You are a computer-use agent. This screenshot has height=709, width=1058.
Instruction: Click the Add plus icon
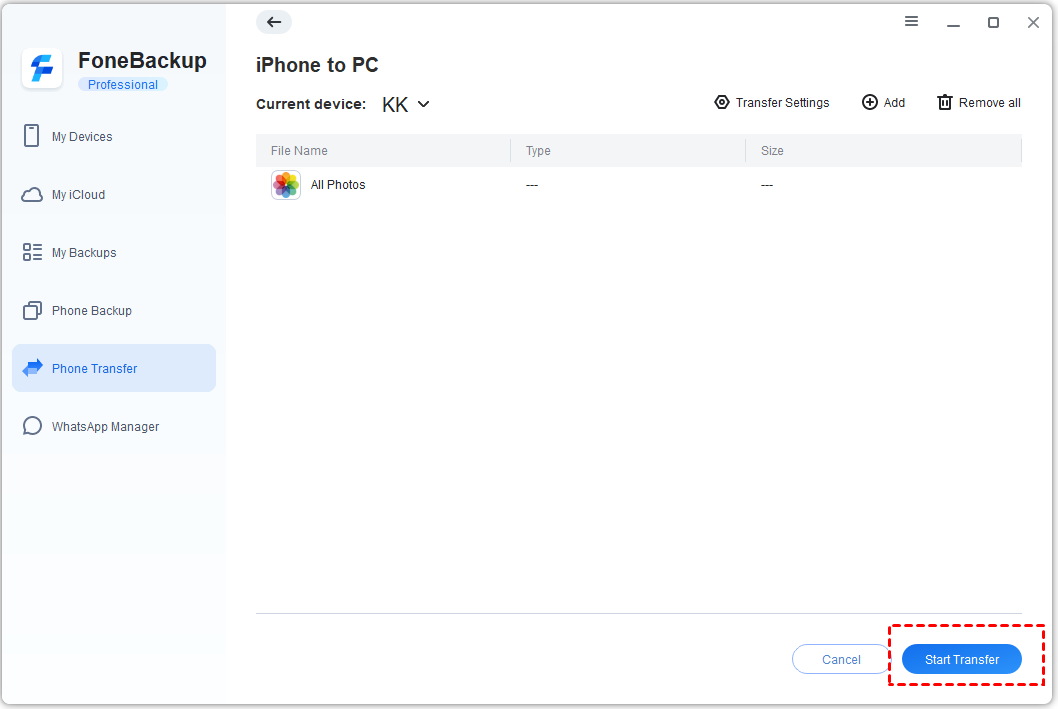pos(870,102)
